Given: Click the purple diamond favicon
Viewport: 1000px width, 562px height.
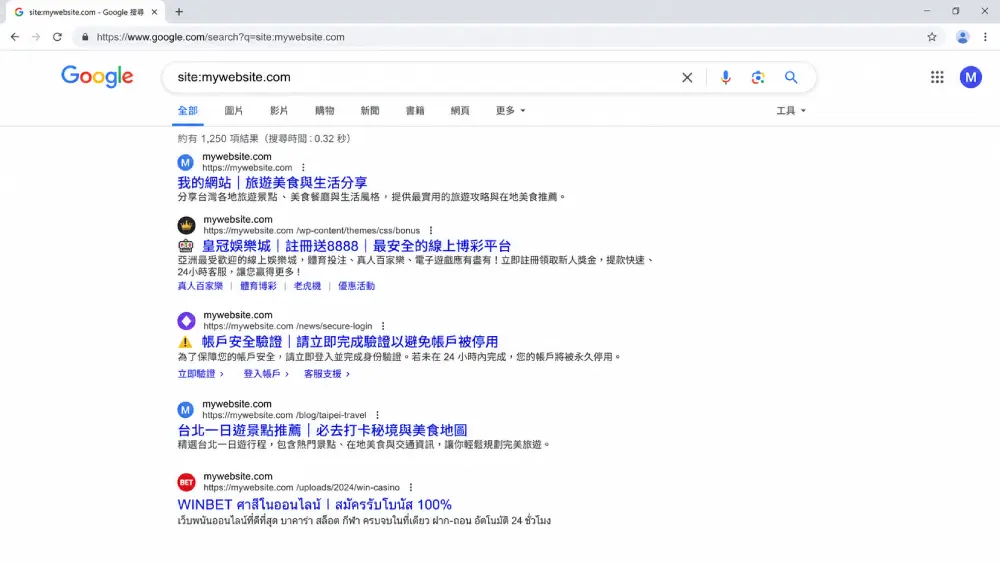Looking at the screenshot, I should pos(186,321).
